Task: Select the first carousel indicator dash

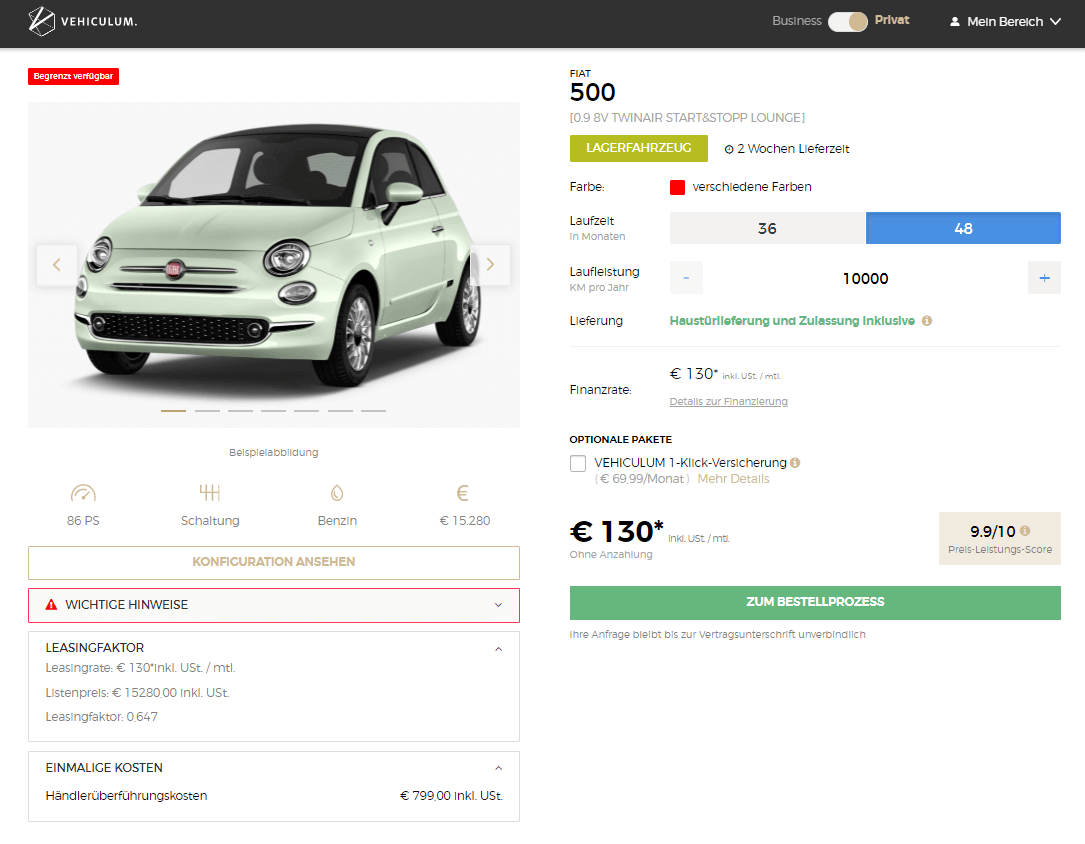Action: [174, 411]
